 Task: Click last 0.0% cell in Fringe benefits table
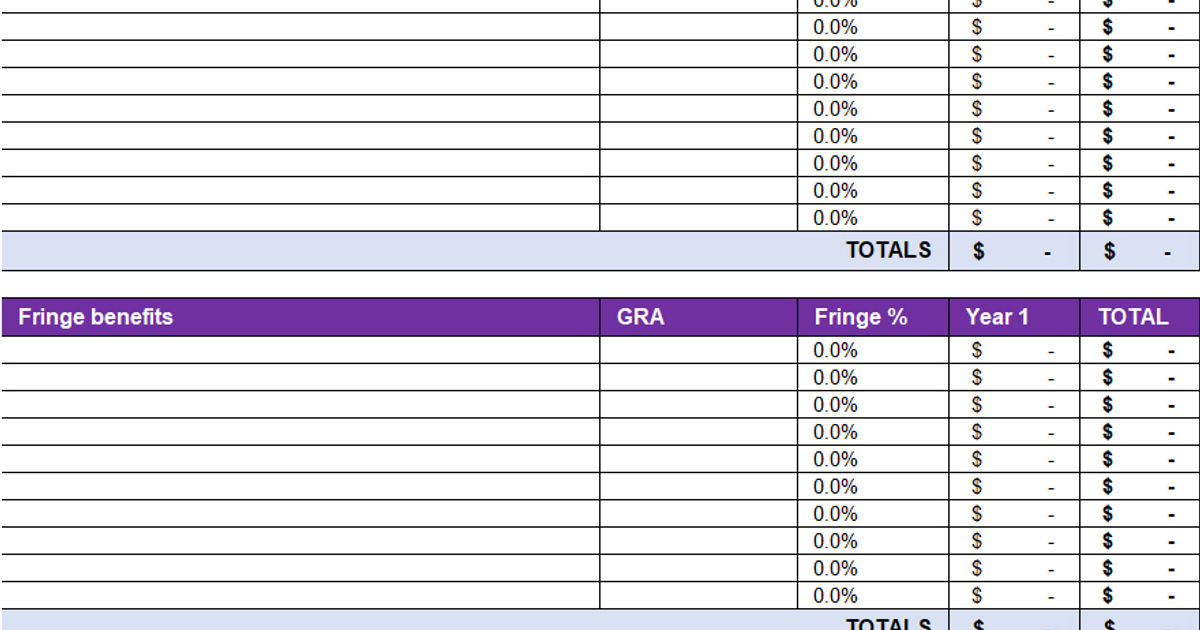click(x=873, y=596)
